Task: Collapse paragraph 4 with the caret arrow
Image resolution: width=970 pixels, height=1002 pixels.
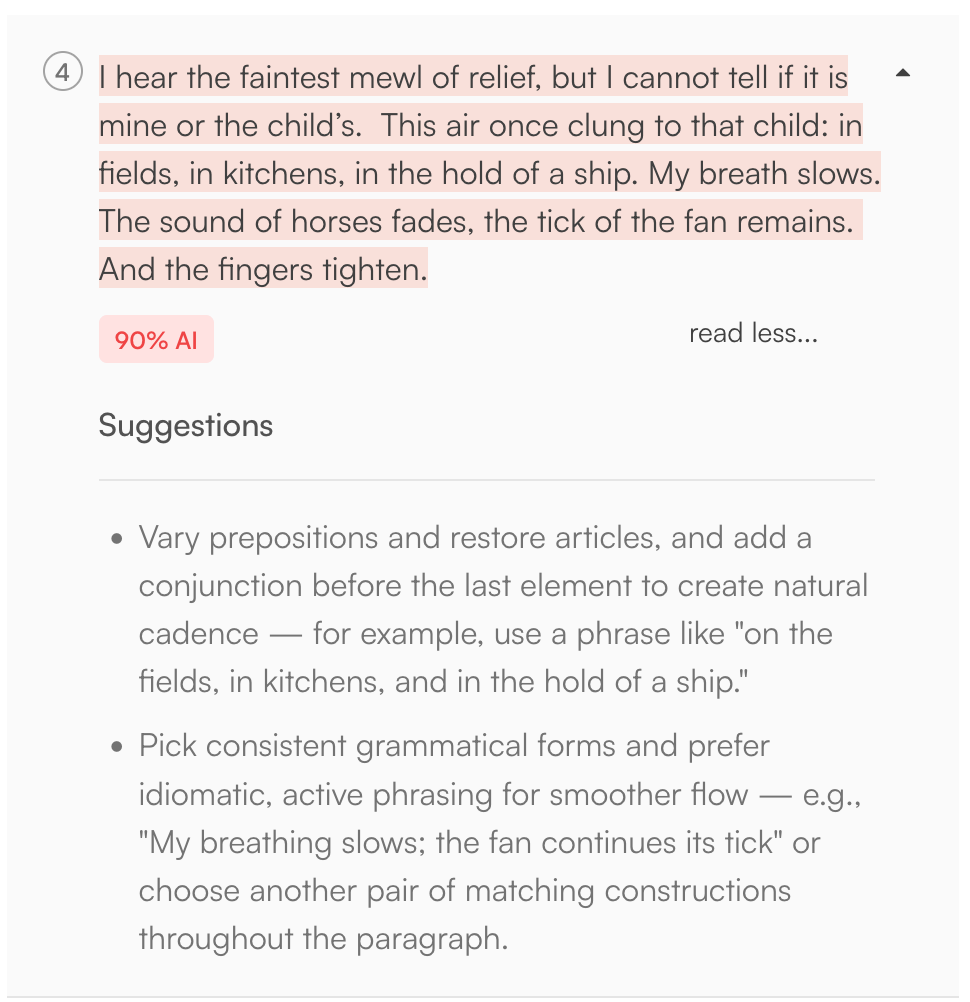Action: [903, 73]
